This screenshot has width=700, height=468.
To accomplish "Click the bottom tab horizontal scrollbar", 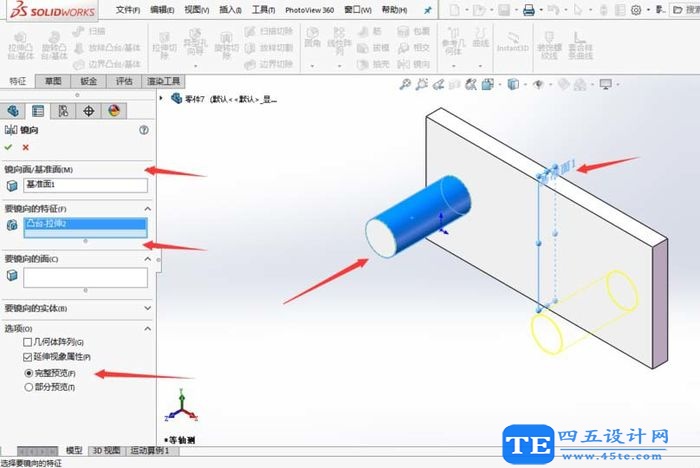I will 37,451.
